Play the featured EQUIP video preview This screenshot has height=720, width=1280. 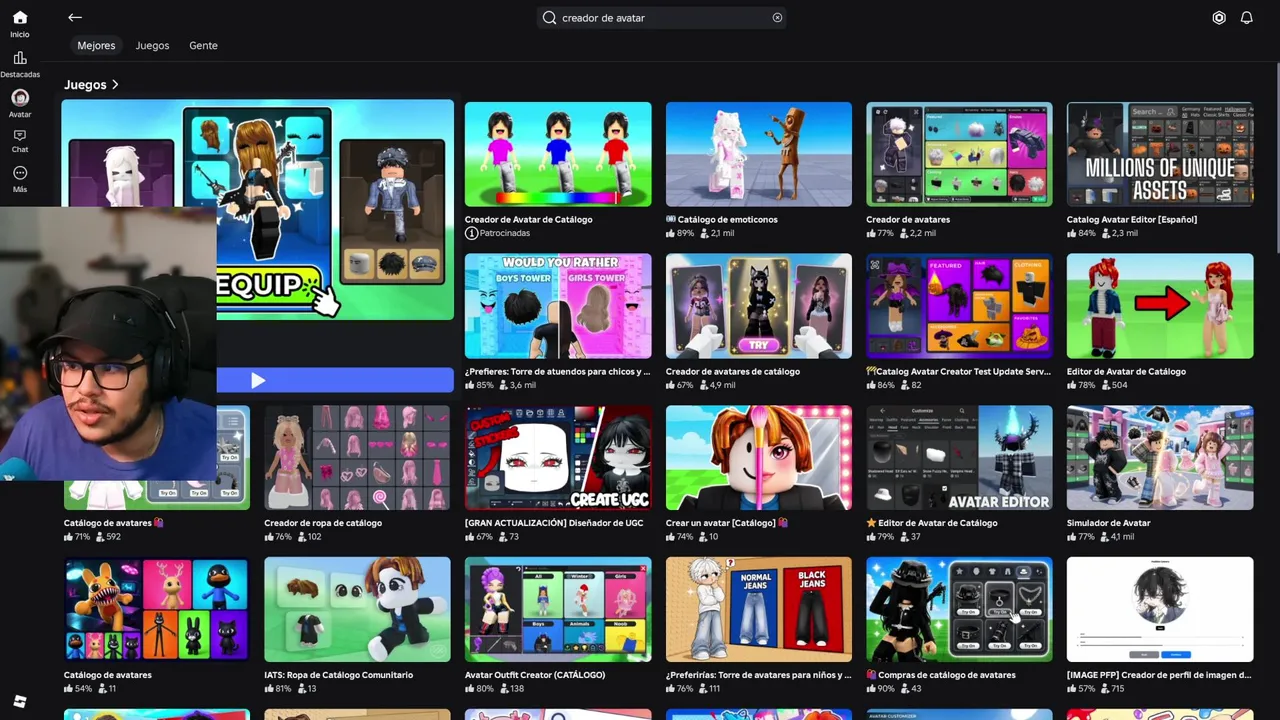click(x=257, y=380)
